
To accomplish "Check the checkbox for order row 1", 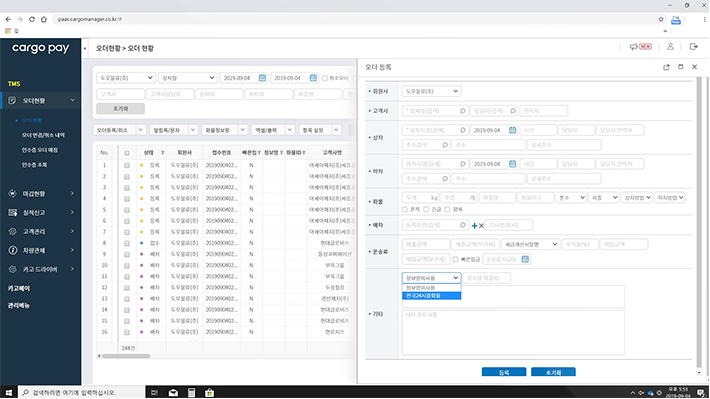I will pyautogui.click(x=127, y=166).
